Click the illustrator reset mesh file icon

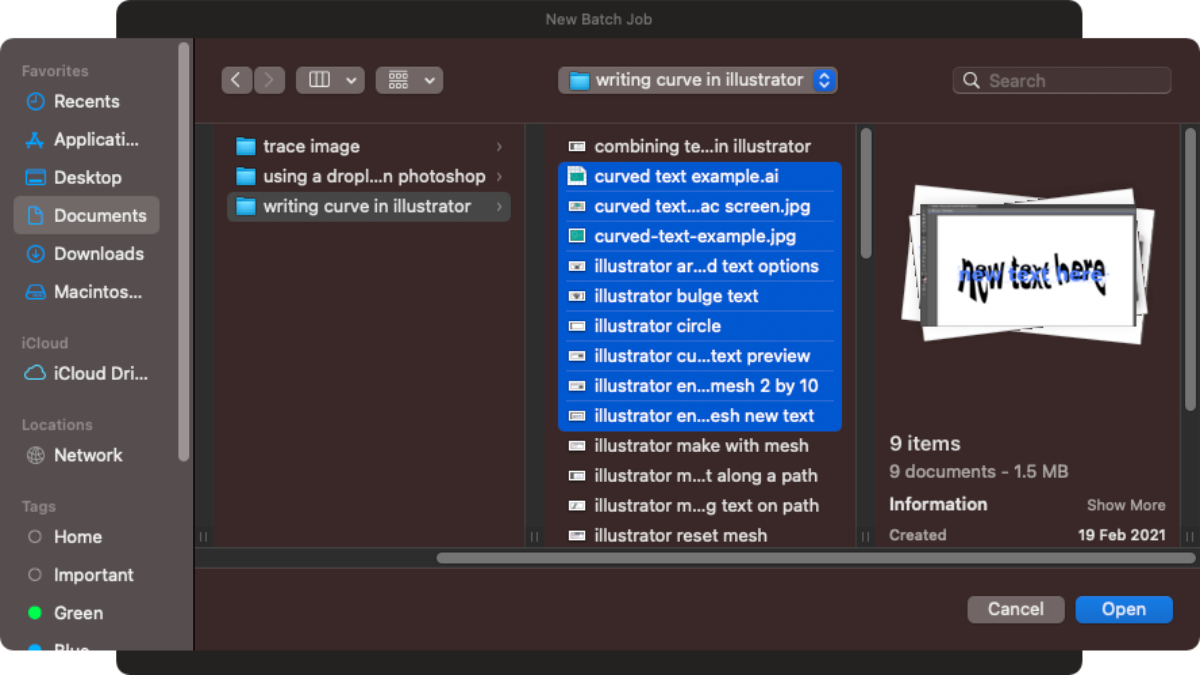tap(576, 536)
